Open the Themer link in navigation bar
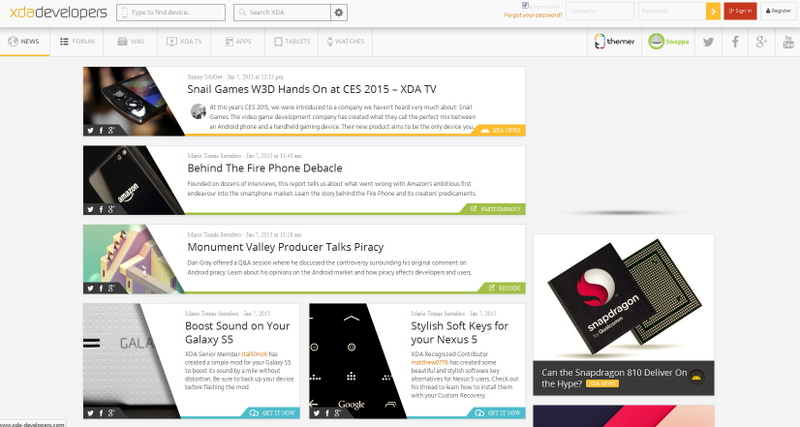This screenshot has width=800, height=427. pos(614,41)
